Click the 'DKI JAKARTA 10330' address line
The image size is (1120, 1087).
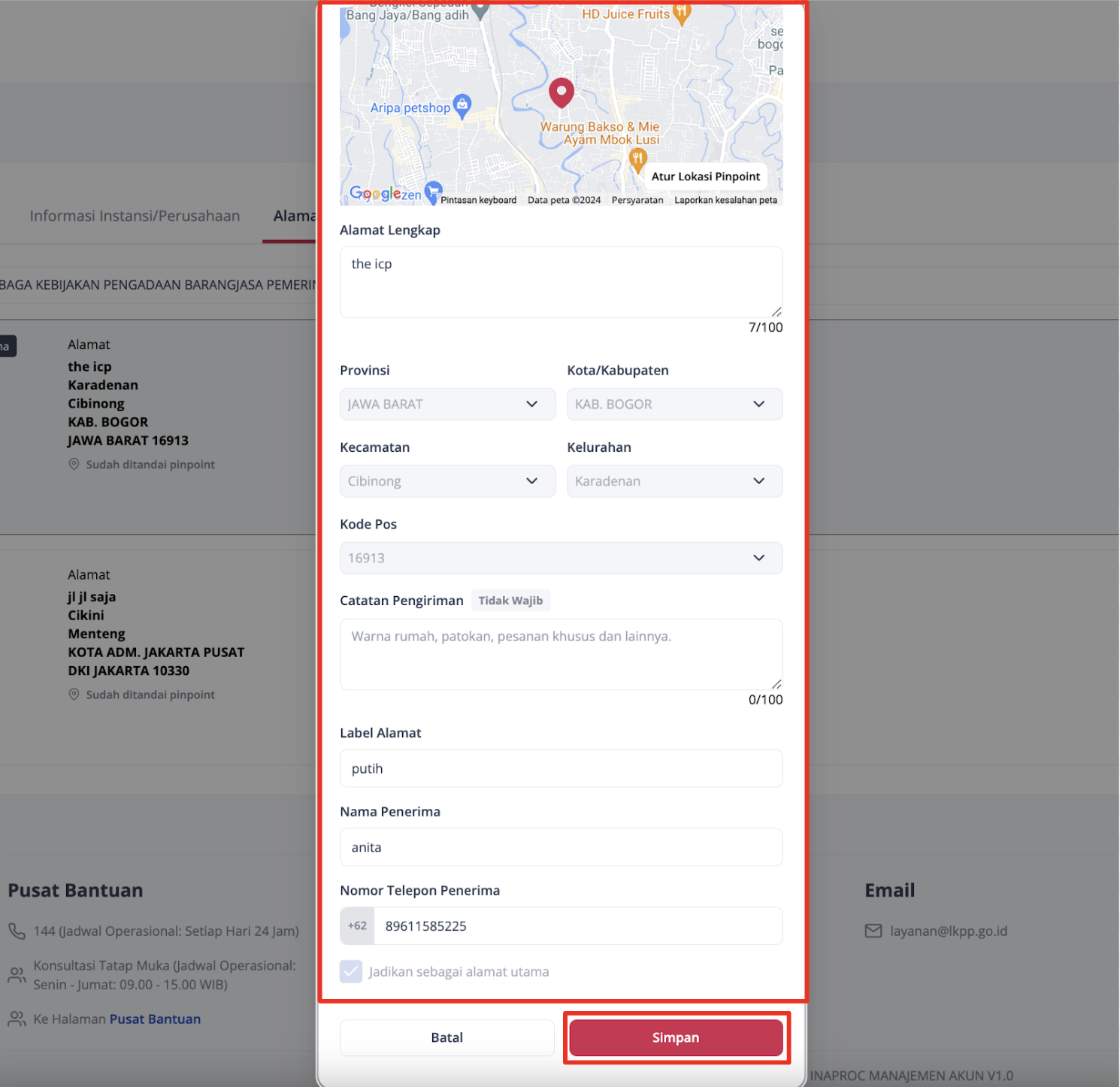tap(129, 671)
